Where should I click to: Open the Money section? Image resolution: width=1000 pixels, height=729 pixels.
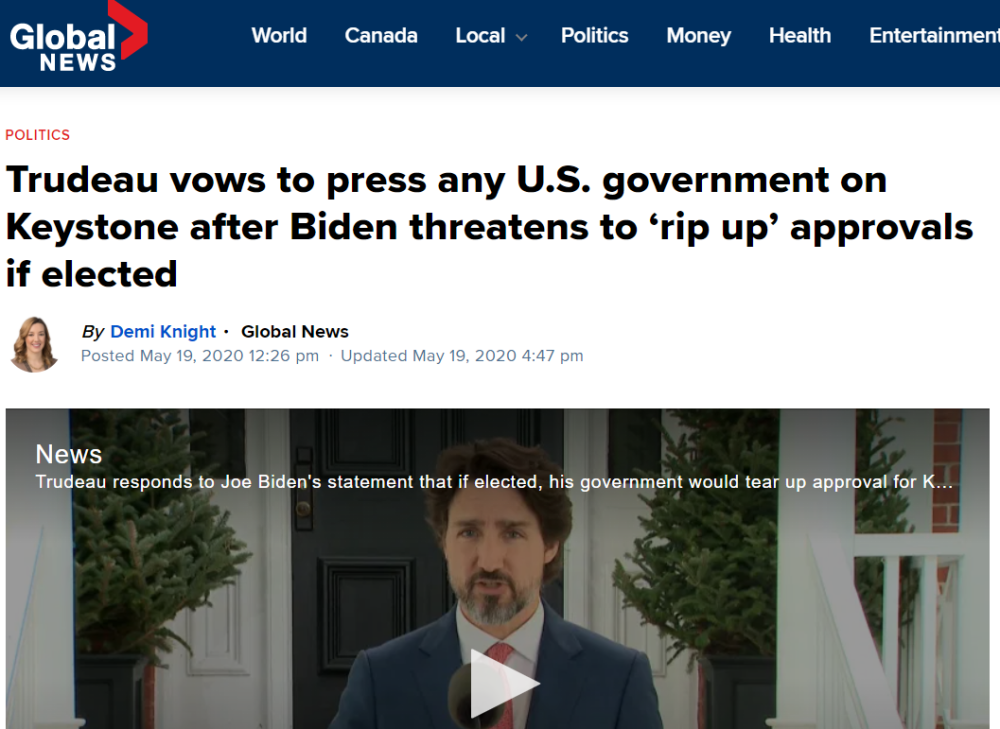pos(698,35)
